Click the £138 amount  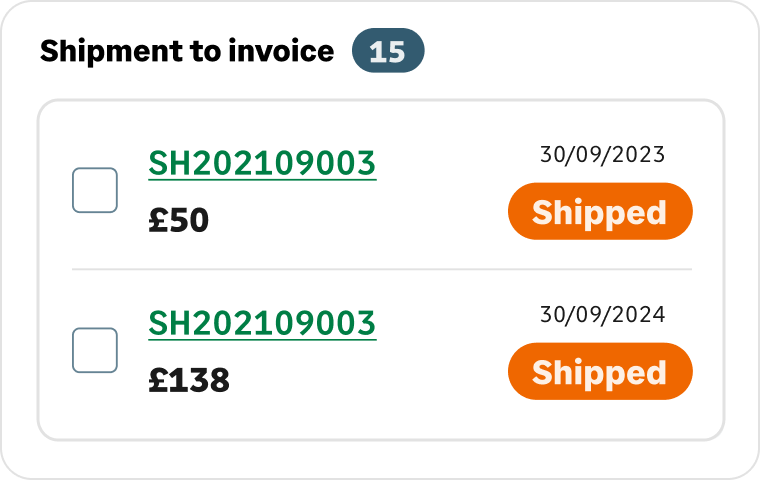click(x=189, y=381)
